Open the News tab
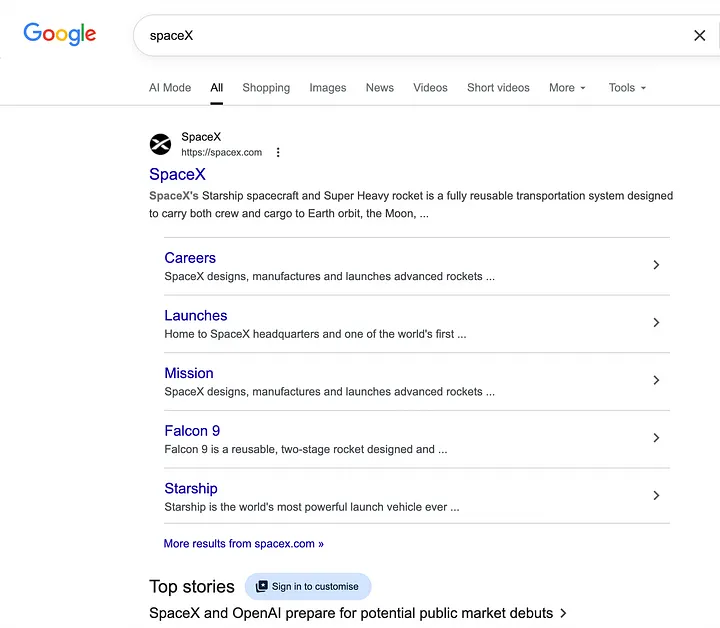This screenshot has height=628, width=720. (x=380, y=88)
